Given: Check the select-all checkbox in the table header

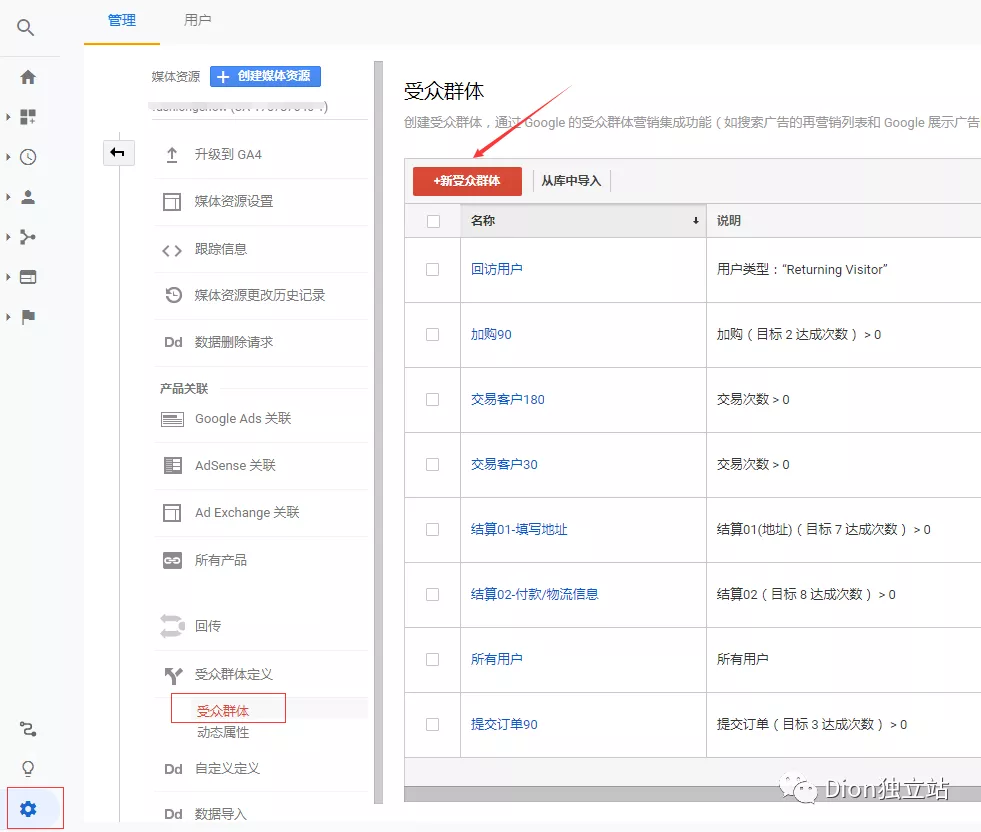Looking at the screenshot, I should (431, 219).
